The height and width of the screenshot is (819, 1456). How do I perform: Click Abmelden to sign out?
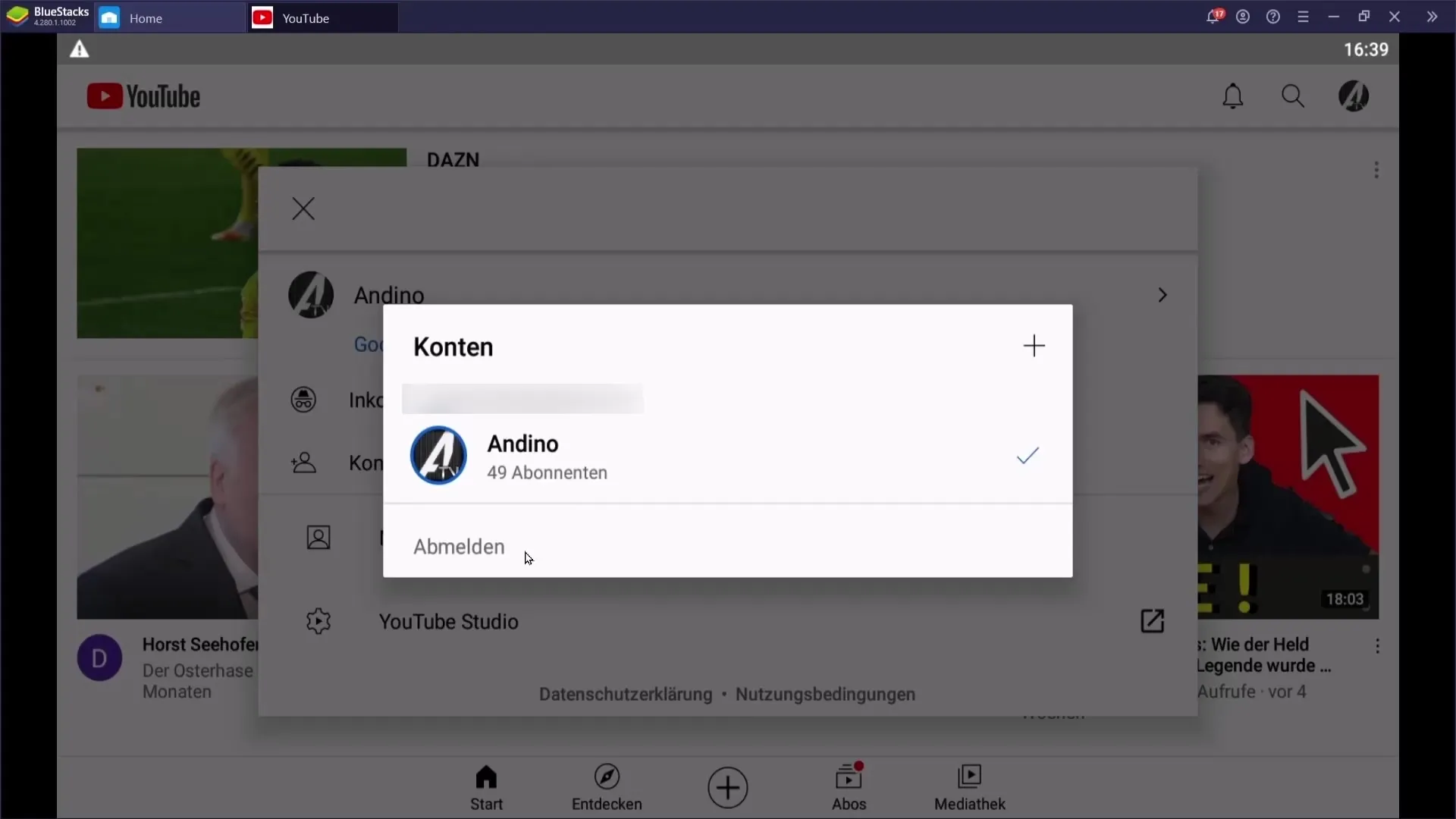point(459,547)
